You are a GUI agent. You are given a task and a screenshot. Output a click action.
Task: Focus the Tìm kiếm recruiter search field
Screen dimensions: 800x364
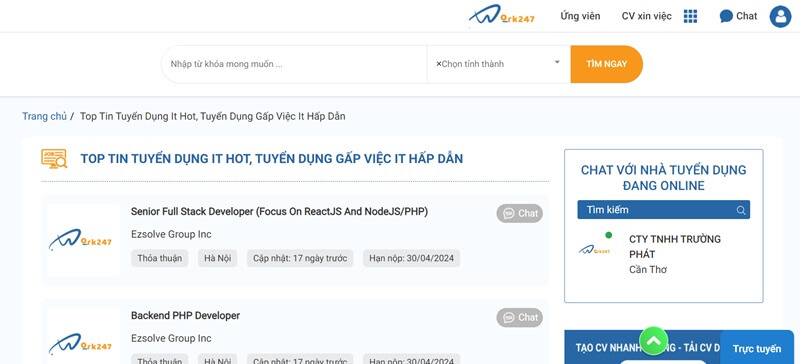pos(663,210)
